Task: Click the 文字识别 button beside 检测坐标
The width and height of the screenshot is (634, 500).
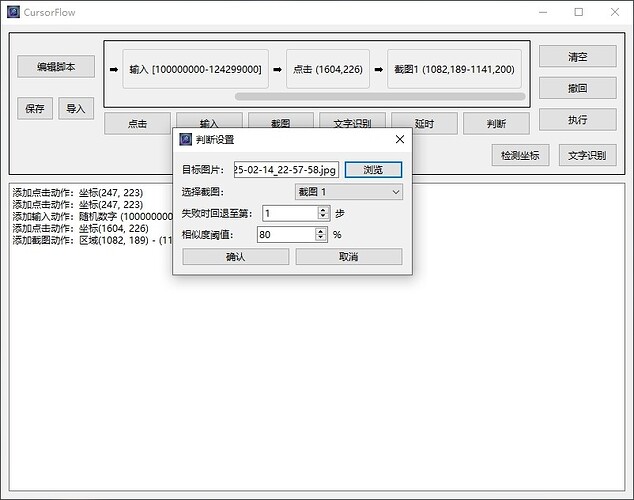Action: pos(588,155)
